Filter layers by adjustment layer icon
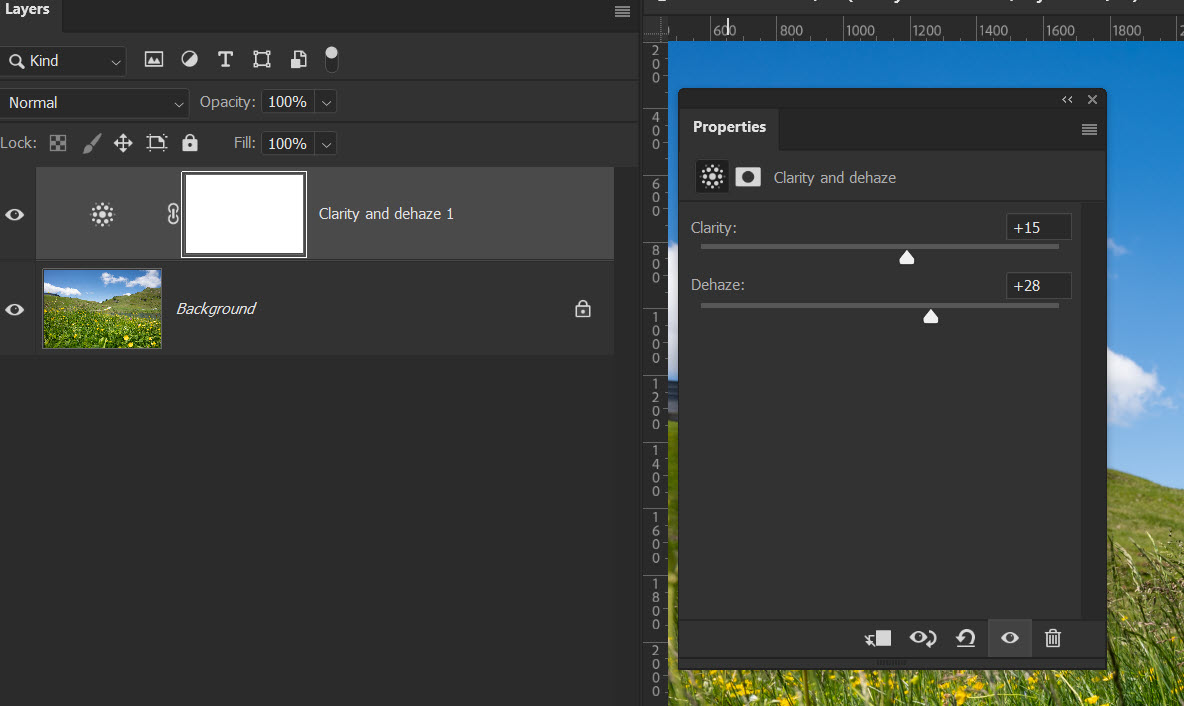Image resolution: width=1184 pixels, height=706 pixels. (189, 60)
